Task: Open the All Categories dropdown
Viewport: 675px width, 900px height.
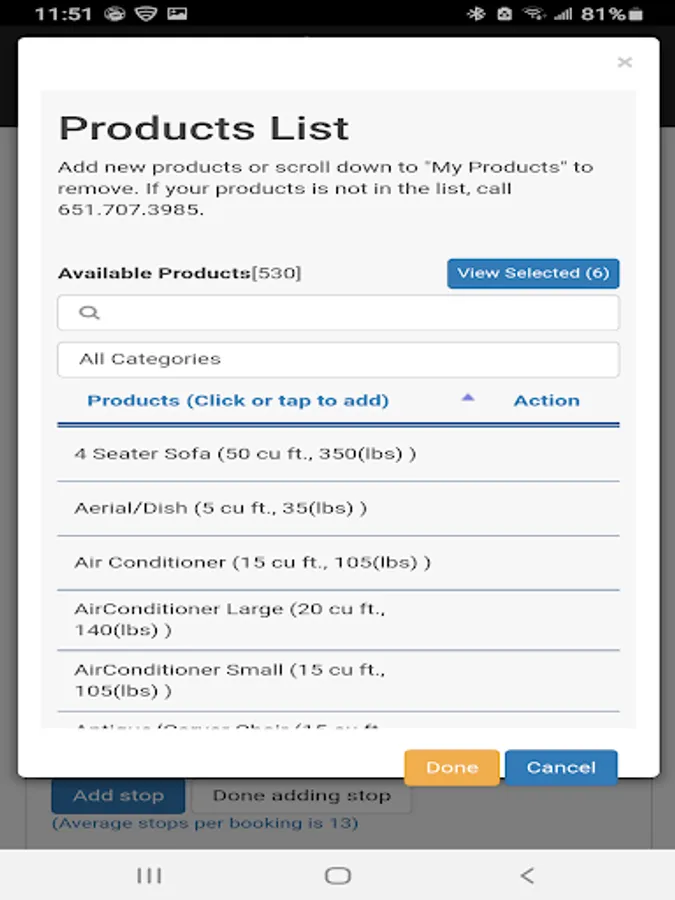Action: pos(338,360)
